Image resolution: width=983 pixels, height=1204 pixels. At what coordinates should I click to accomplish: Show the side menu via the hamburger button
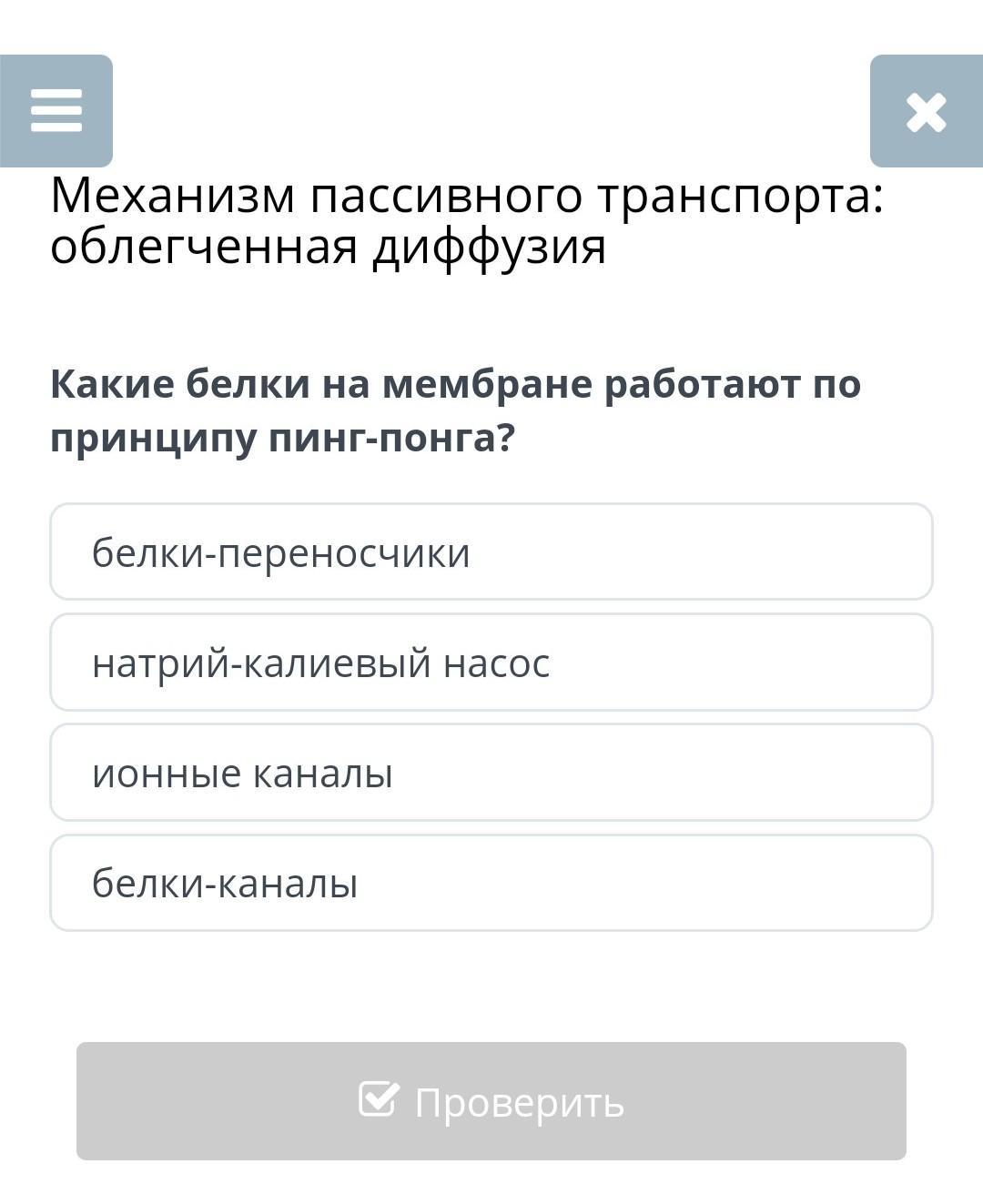[56, 111]
